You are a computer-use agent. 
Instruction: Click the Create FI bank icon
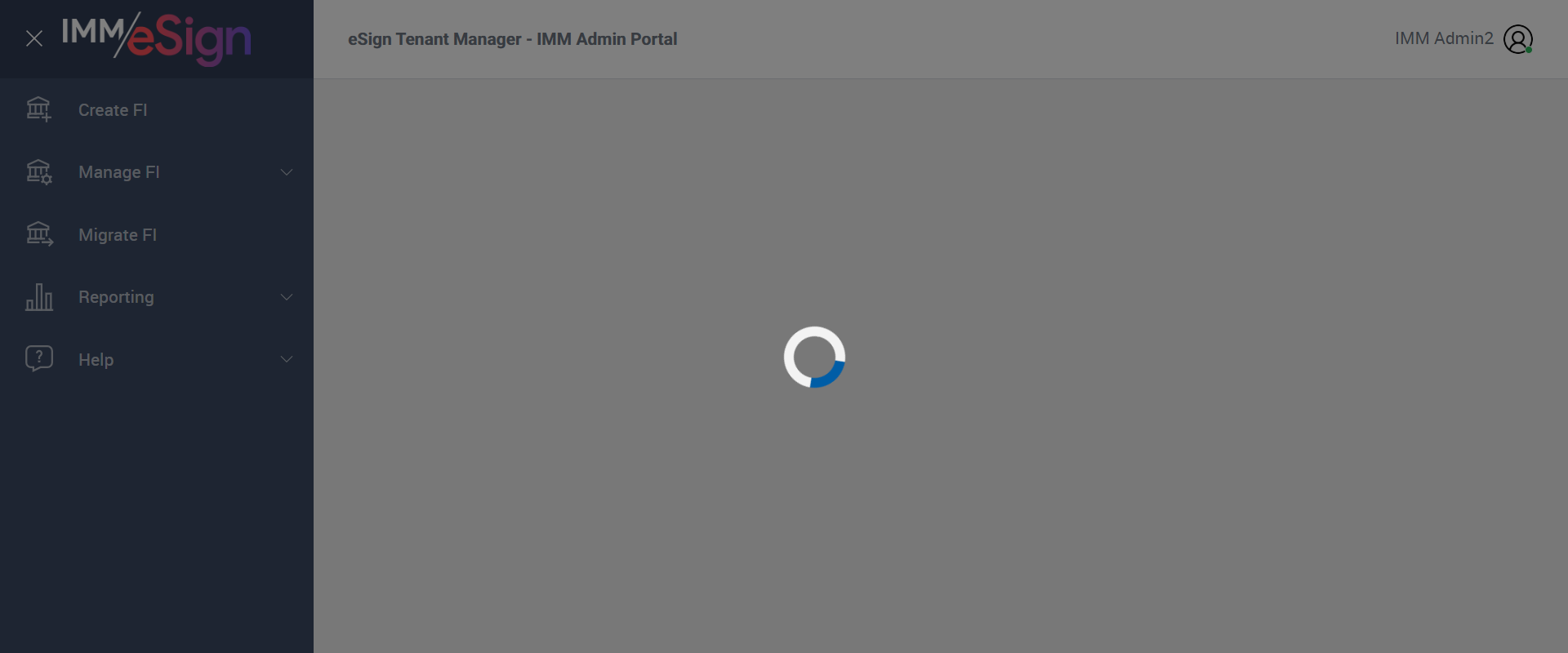(38, 109)
